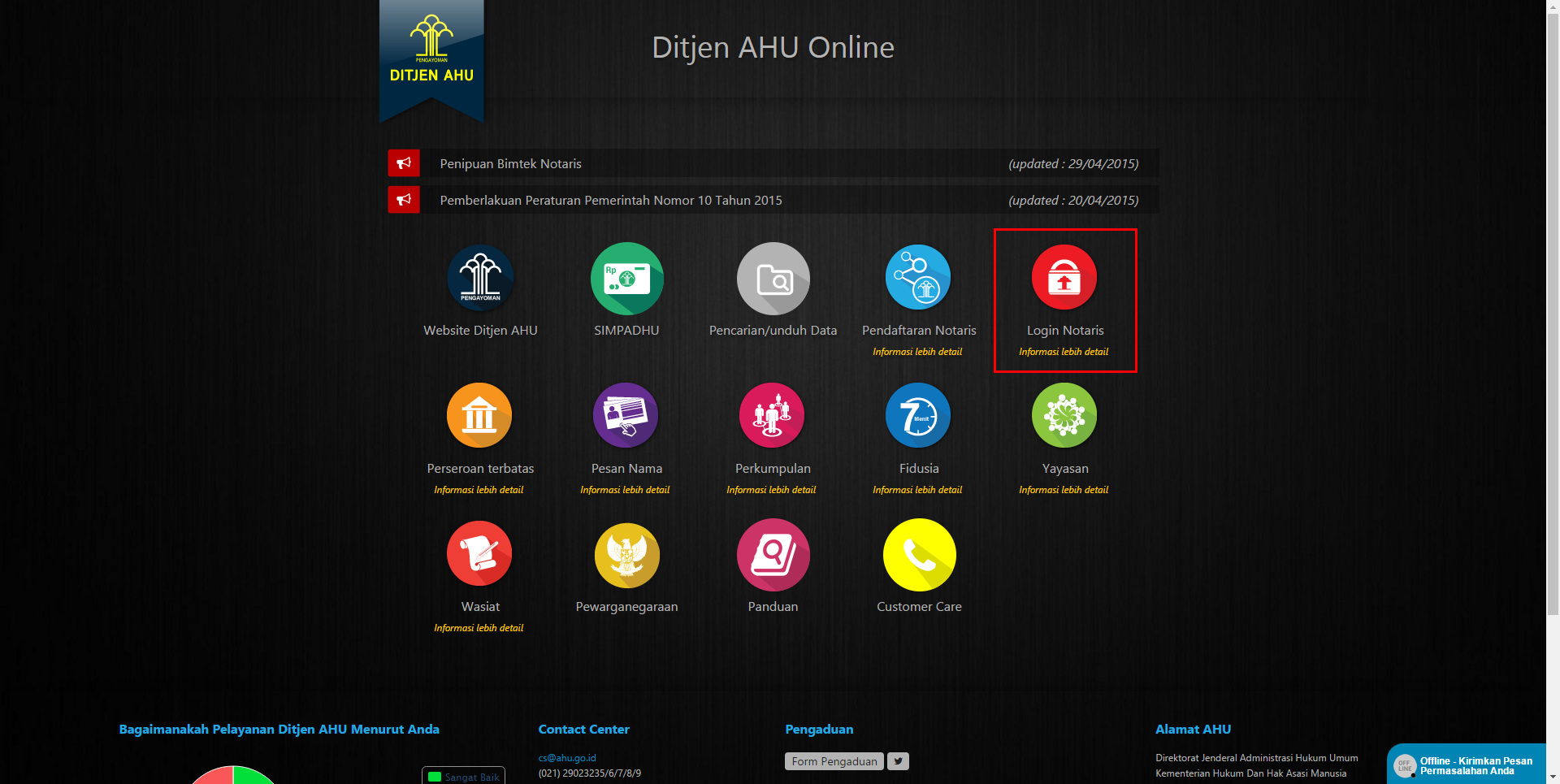Image resolution: width=1560 pixels, height=784 pixels.
Task: Open Penipuan Bimtek Notaris announcement
Action: tap(510, 164)
